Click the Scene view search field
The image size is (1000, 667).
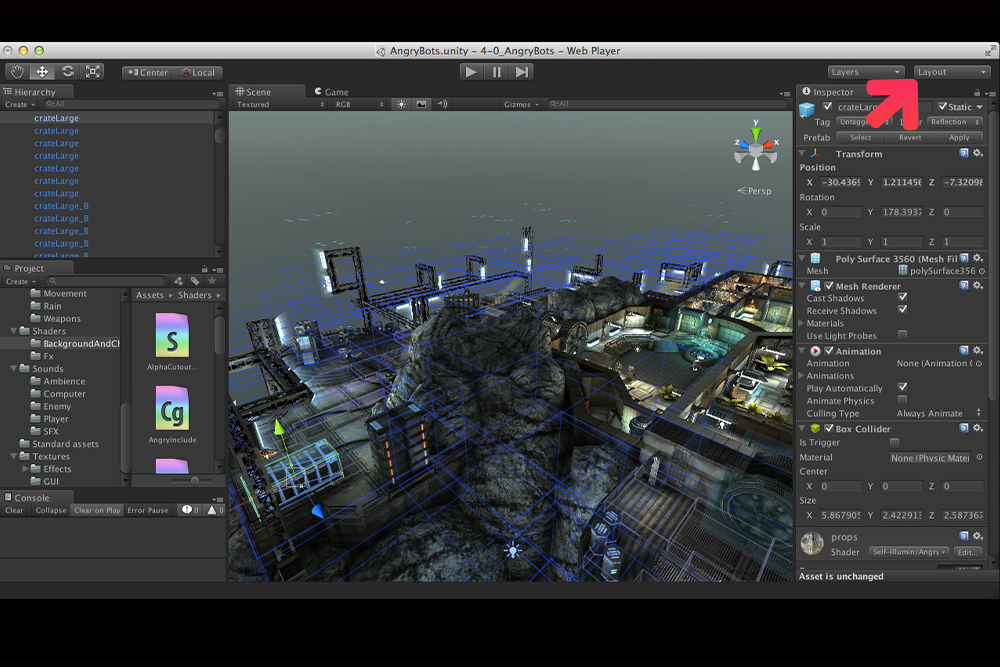[666, 104]
